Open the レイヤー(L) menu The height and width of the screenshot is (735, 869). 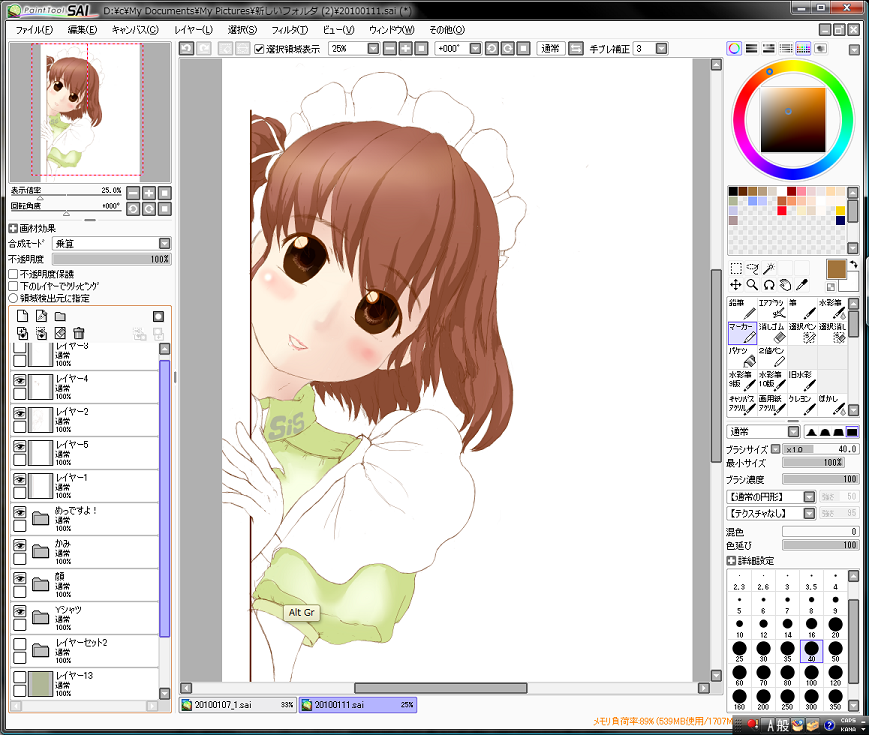coord(193,30)
